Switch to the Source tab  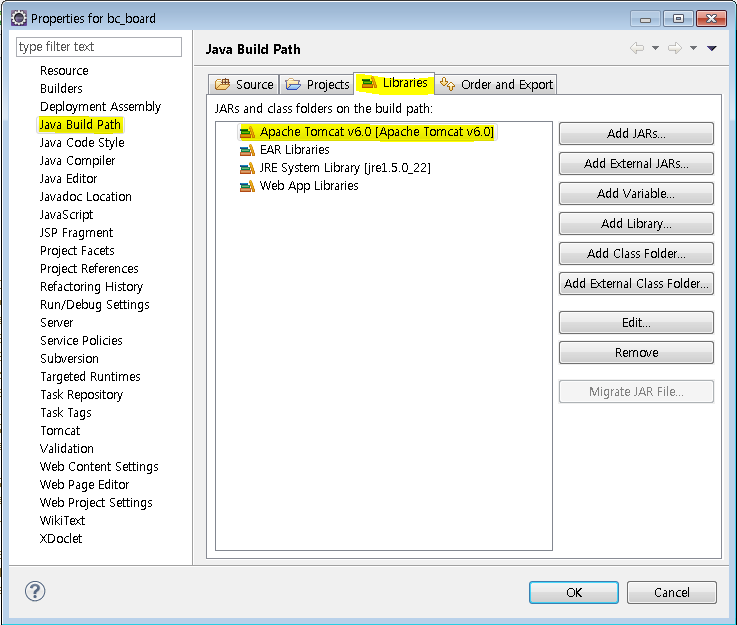244,85
